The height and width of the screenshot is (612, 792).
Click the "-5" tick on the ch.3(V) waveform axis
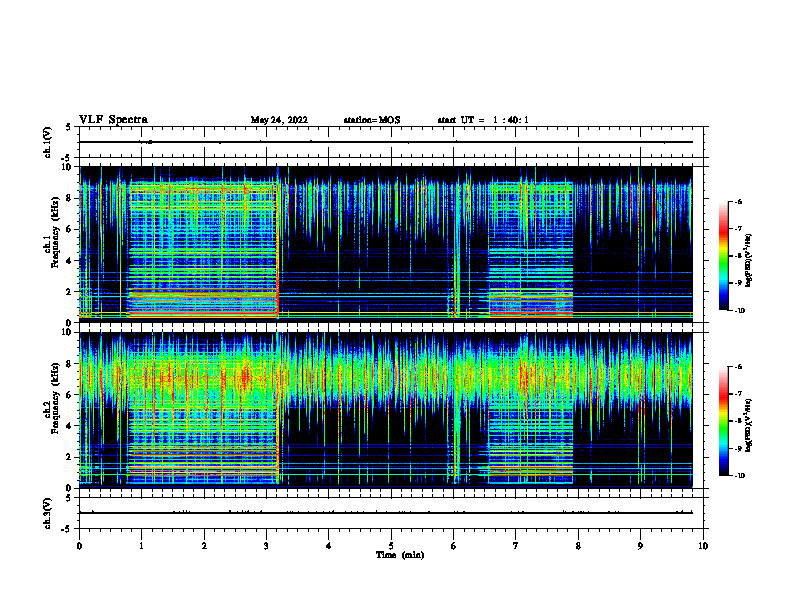pyautogui.click(x=67, y=529)
